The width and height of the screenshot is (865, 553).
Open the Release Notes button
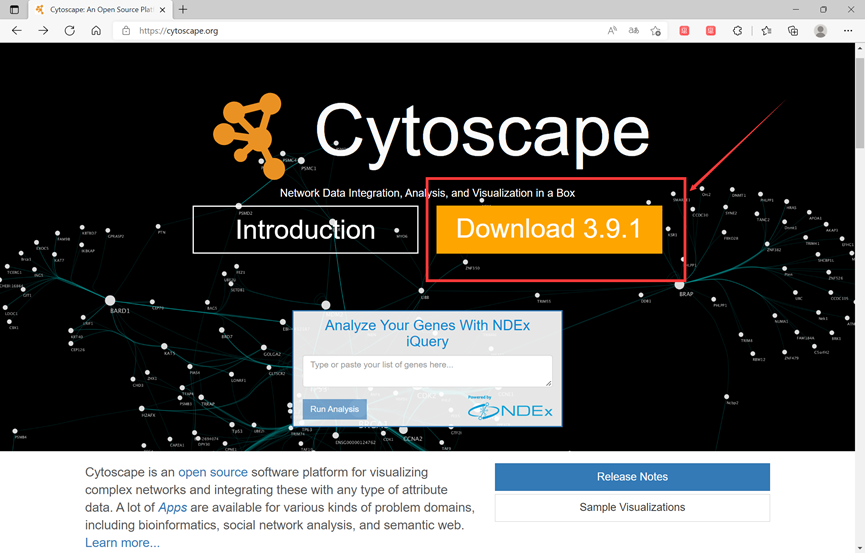[632, 477]
